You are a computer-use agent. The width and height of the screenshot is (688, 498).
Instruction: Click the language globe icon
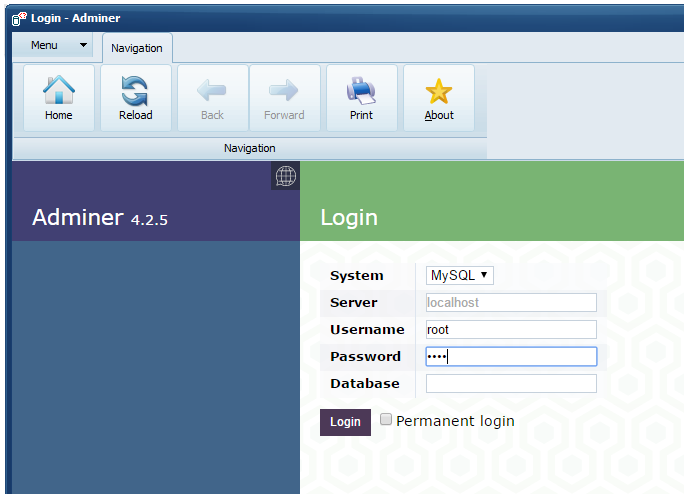coord(286,176)
